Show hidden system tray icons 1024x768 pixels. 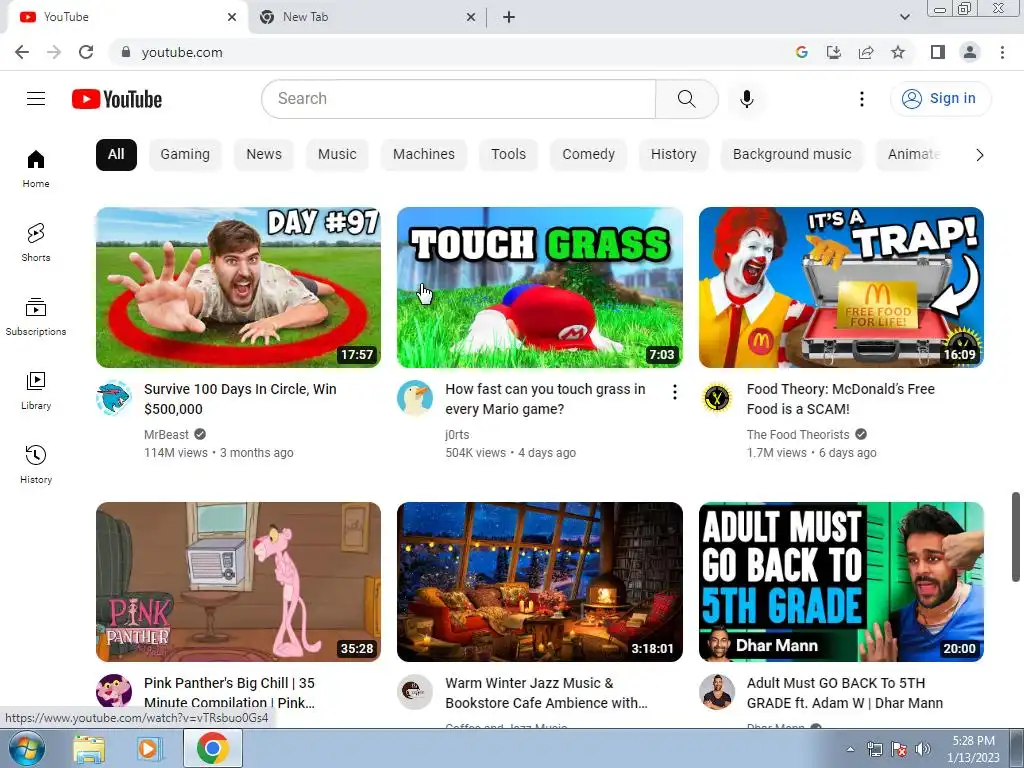click(x=850, y=749)
